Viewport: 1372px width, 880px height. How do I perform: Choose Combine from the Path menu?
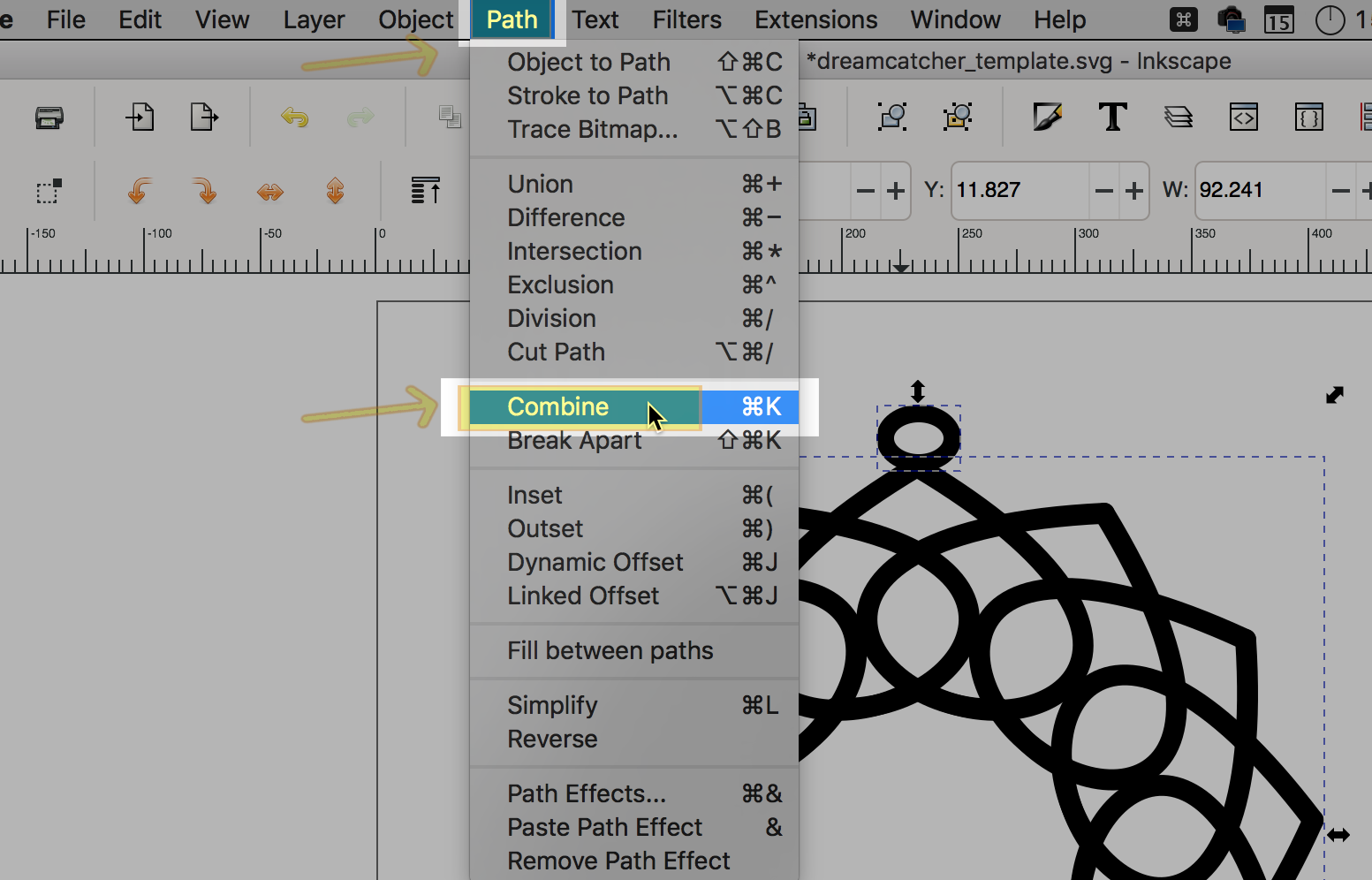point(558,406)
